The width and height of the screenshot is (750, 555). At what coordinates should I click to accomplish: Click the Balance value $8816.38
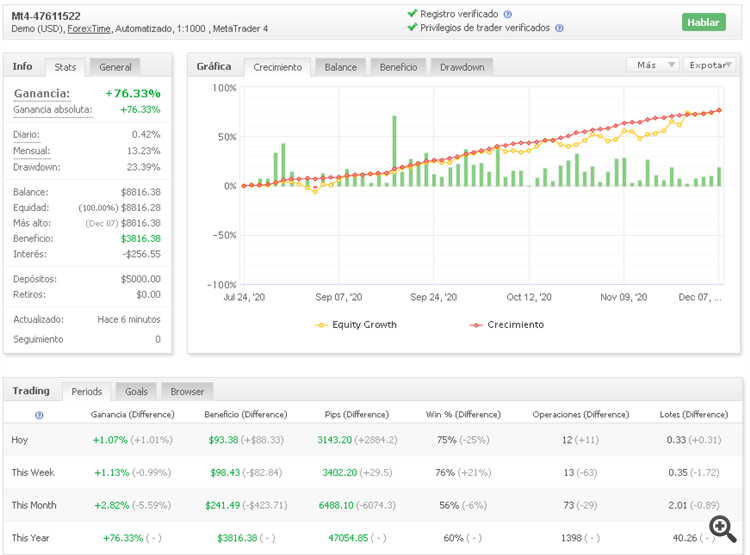click(x=141, y=192)
